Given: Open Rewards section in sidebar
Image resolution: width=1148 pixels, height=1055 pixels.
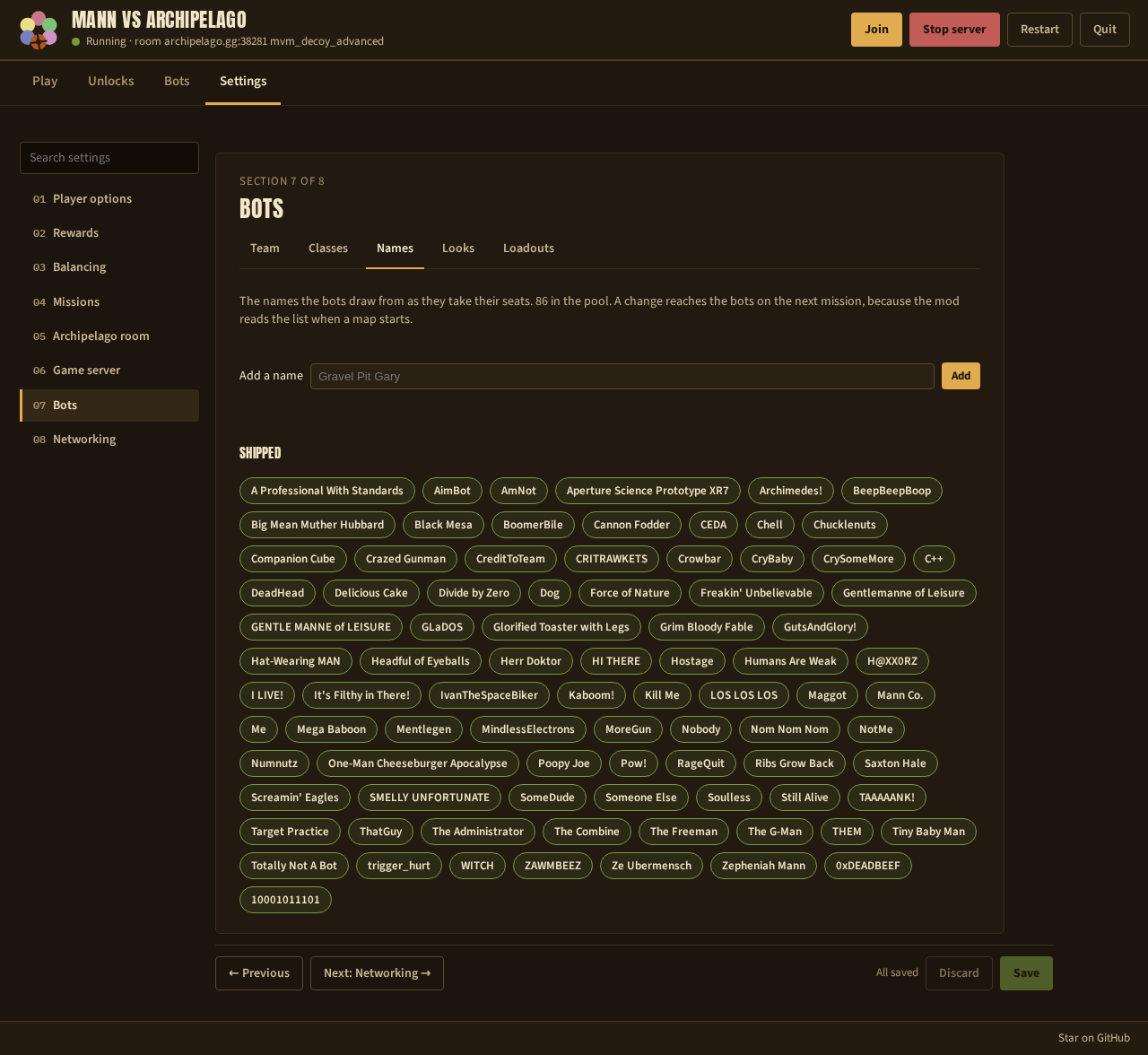Looking at the screenshot, I should 109,233.
